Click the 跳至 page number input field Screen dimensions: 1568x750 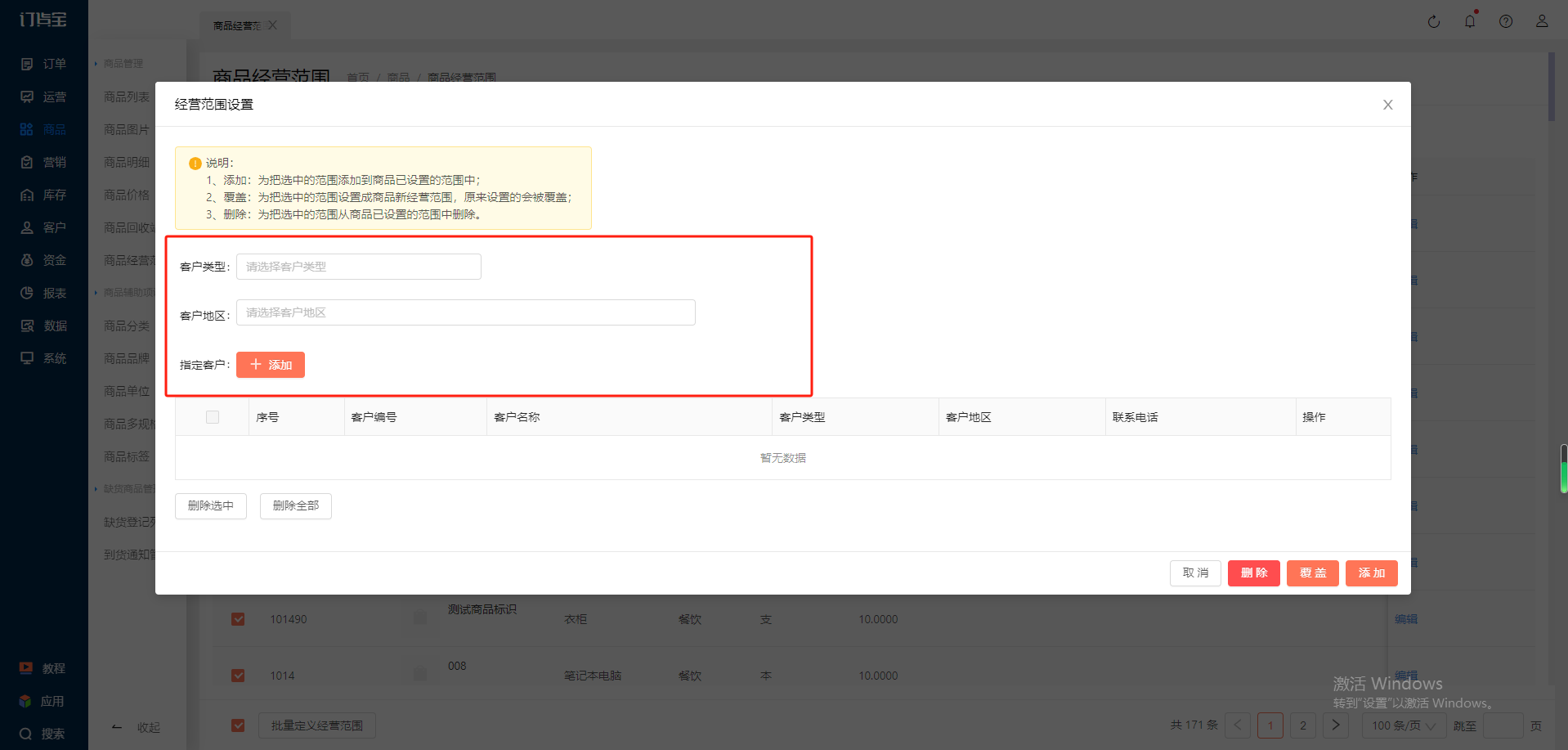pos(1503,725)
